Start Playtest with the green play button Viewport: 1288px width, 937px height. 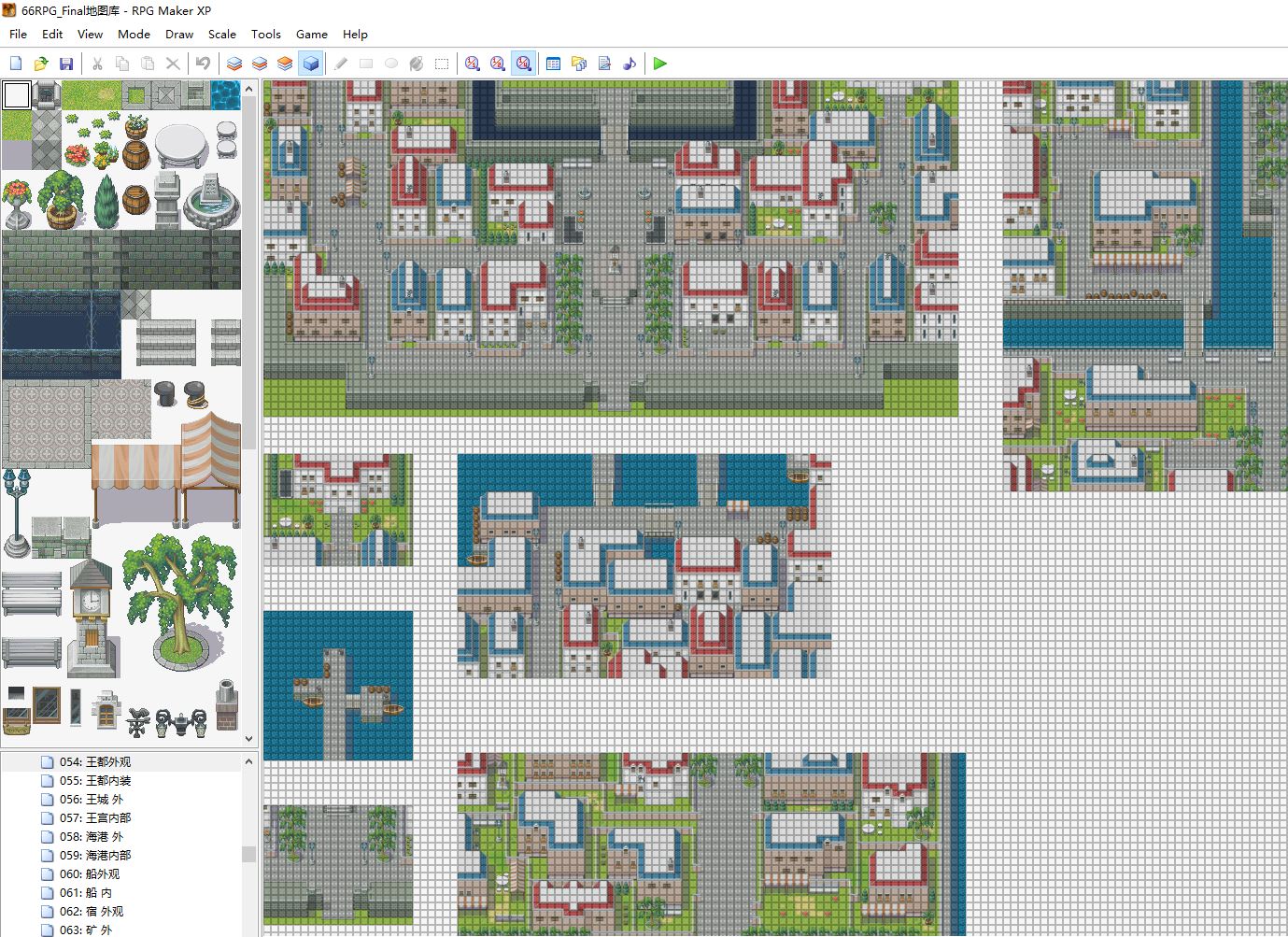(660, 64)
